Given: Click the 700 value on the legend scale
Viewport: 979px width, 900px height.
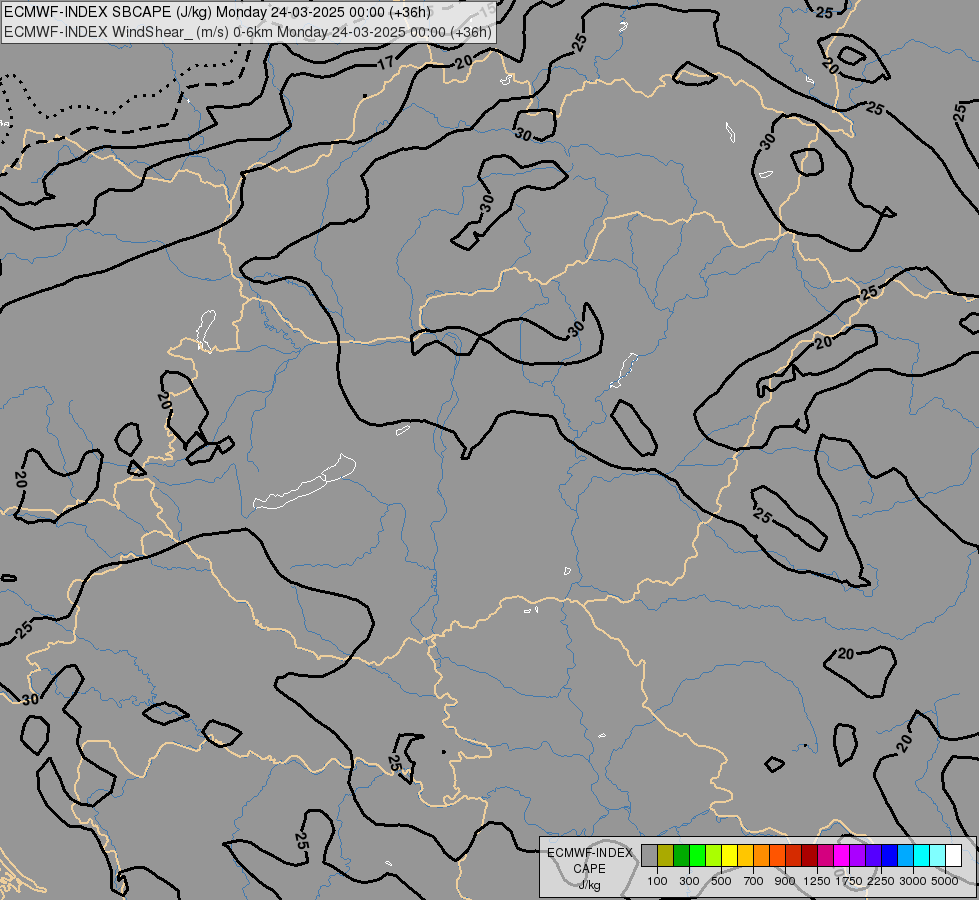Looking at the screenshot, I should pyautogui.click(x=754, y=881).
